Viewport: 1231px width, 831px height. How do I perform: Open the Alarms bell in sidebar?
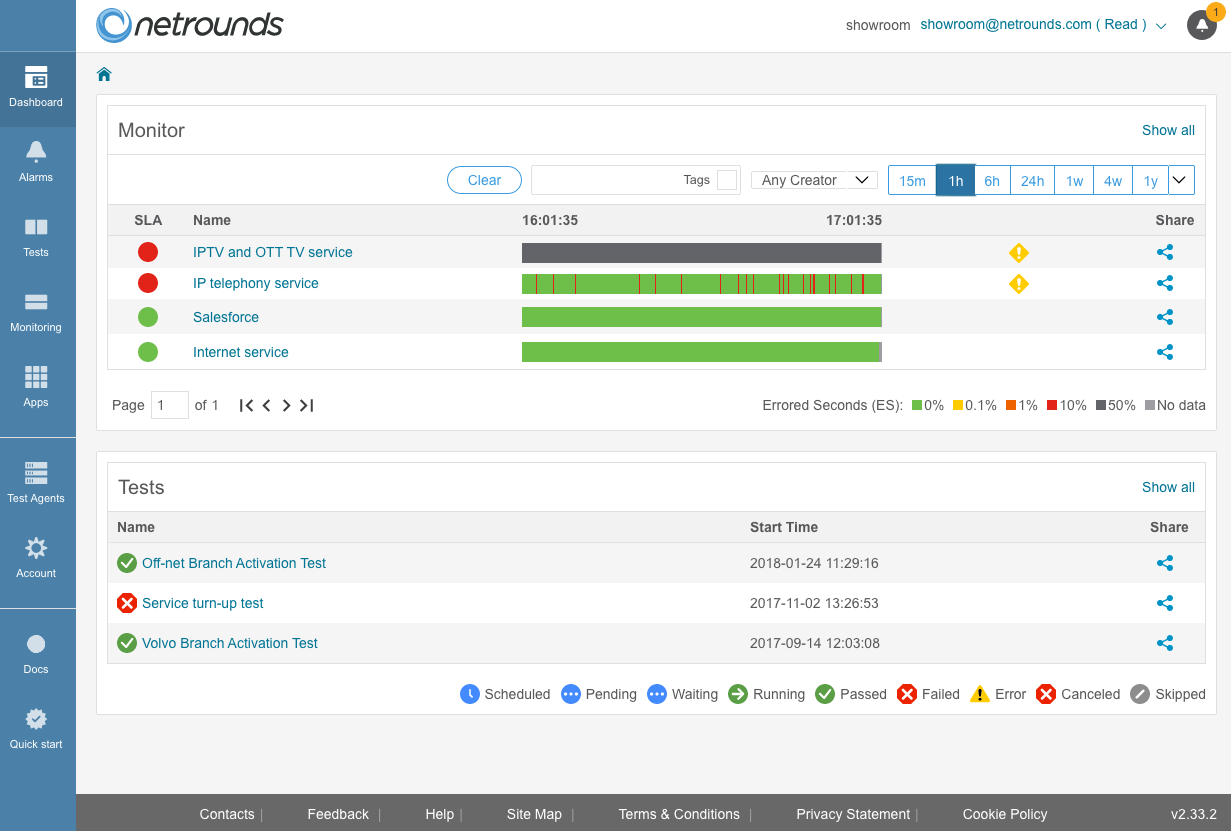tap(36, 162)
